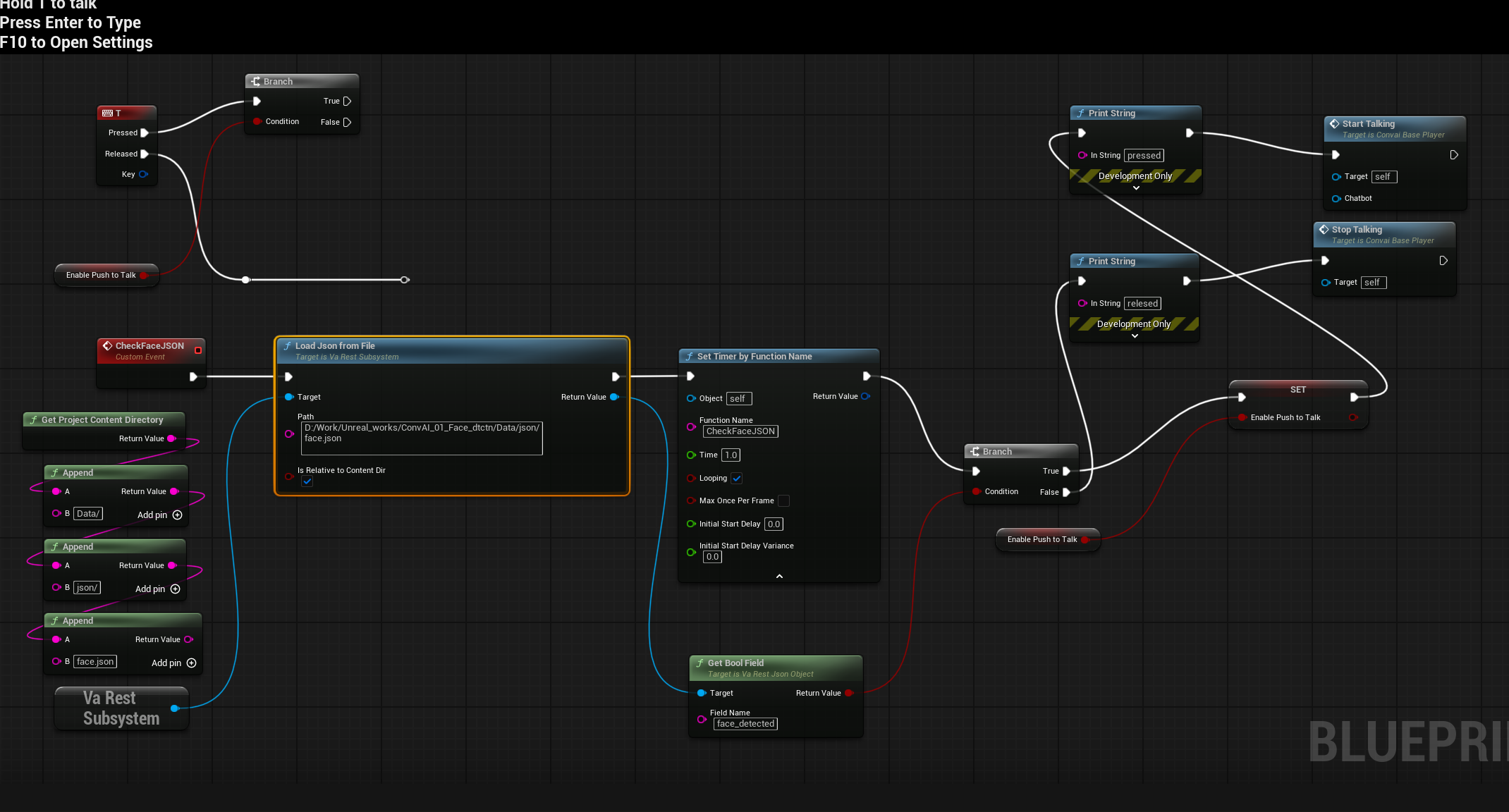Enable Max Once Per Frame checkbox
The width and height of the screenshot is (1509, 812).
(x=783, y=501)
